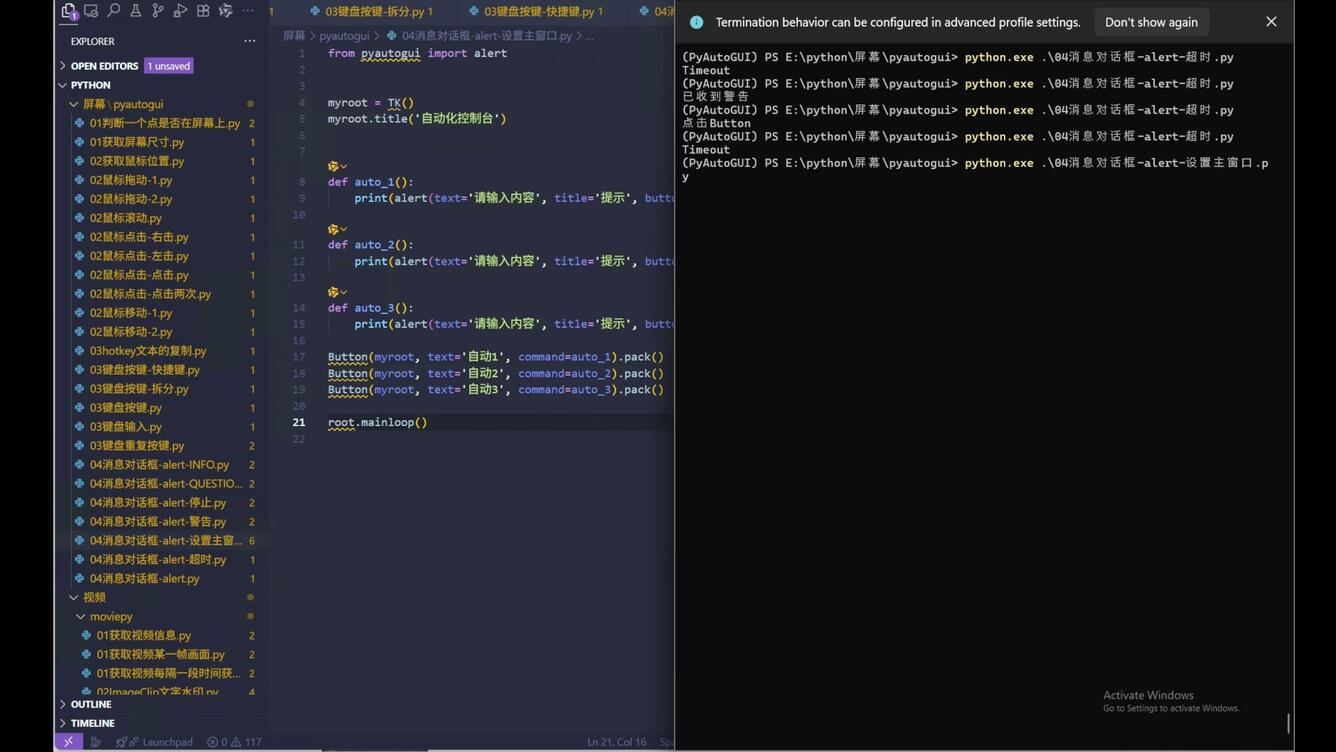The height and width of the screenshot is (752, 1336).
Task: Open the Run and Debug icon
Action: pos(181,11)
